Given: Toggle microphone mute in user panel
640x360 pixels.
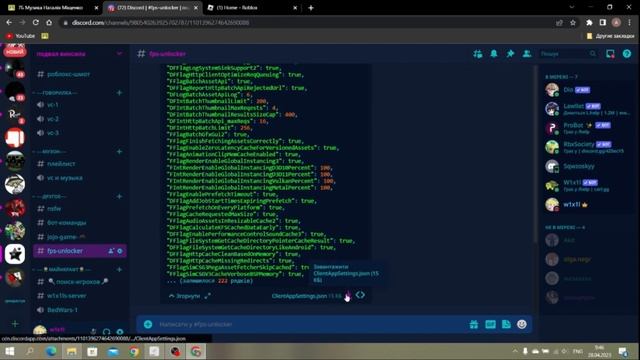Looking at the screenshot, I should (x=93, y=331).
